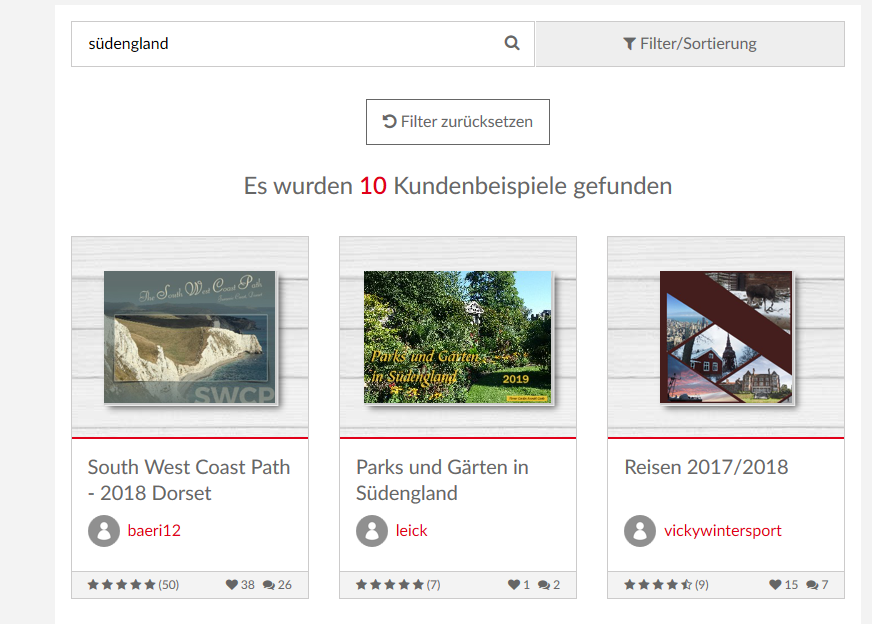Click avatar icon next to vickywintersport
Viewport: 872px width, 624px height.
click(640, 531)
